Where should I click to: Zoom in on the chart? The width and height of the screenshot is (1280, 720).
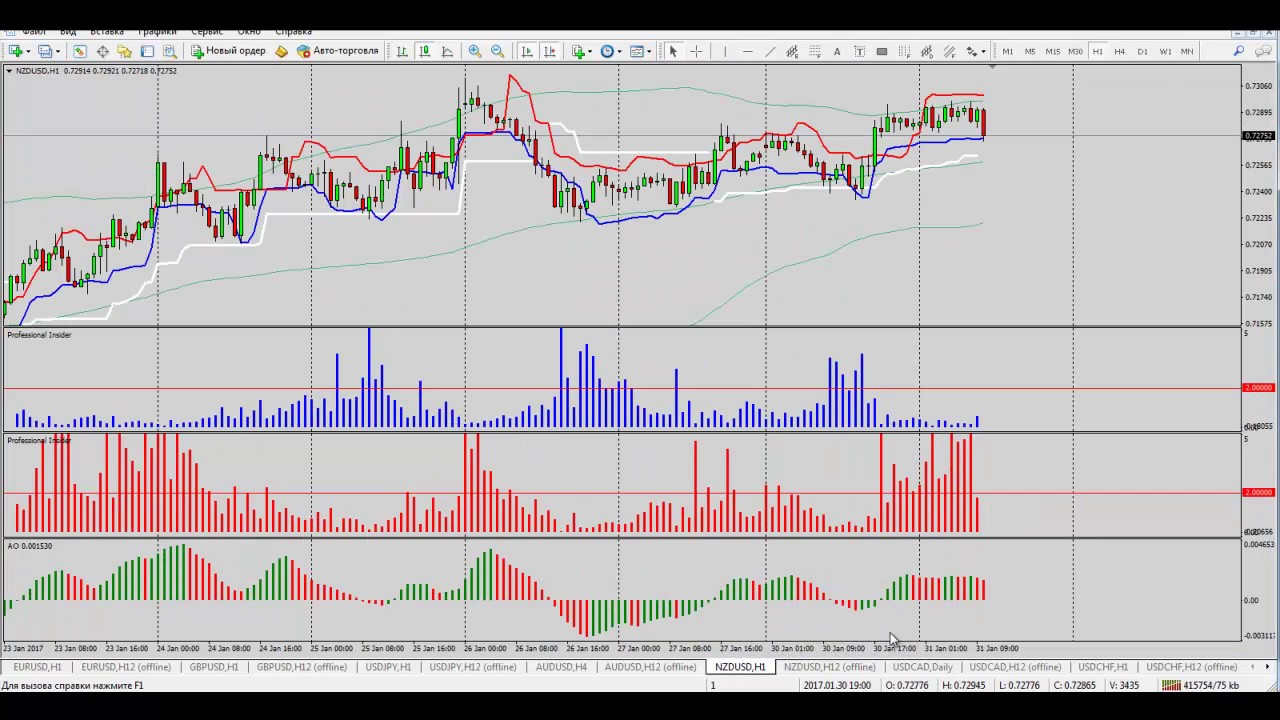point(475,51)
